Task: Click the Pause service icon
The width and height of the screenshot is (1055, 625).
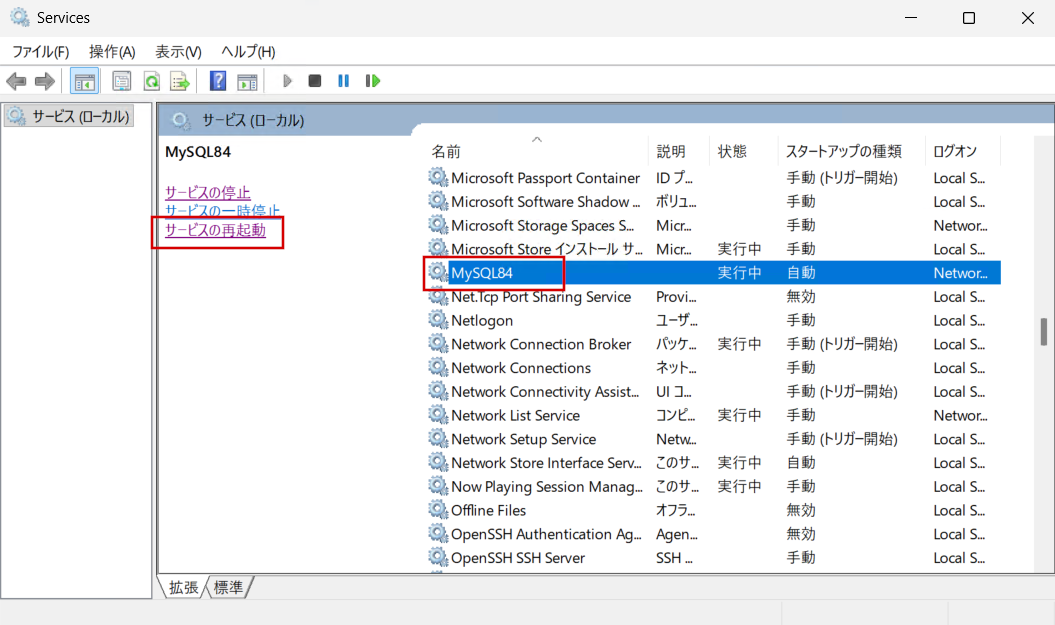Action: [343, 81]
